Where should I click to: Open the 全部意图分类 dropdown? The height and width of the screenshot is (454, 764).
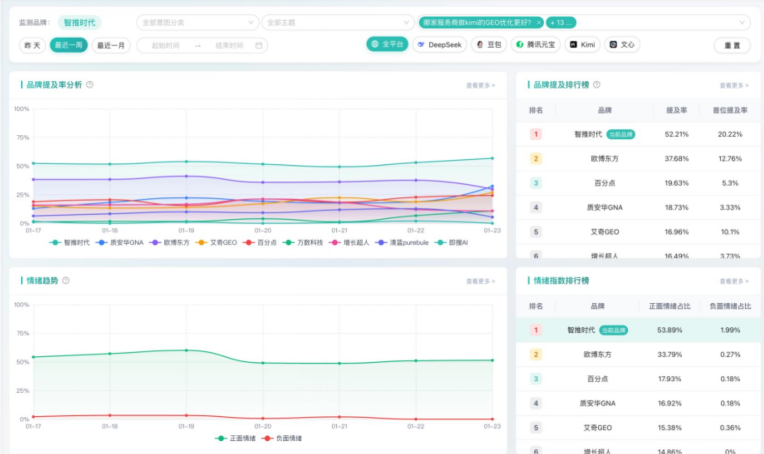[x=195, y=22]
